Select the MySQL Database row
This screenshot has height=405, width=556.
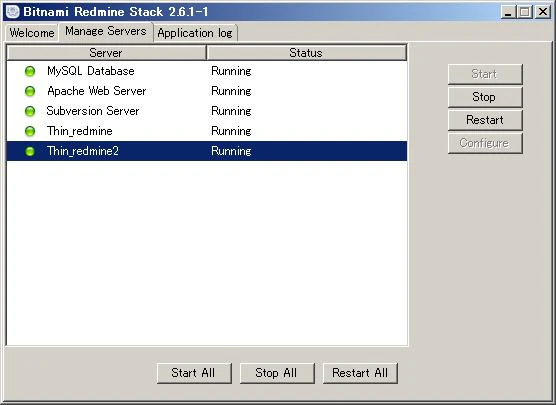click(x=207, y=71)
